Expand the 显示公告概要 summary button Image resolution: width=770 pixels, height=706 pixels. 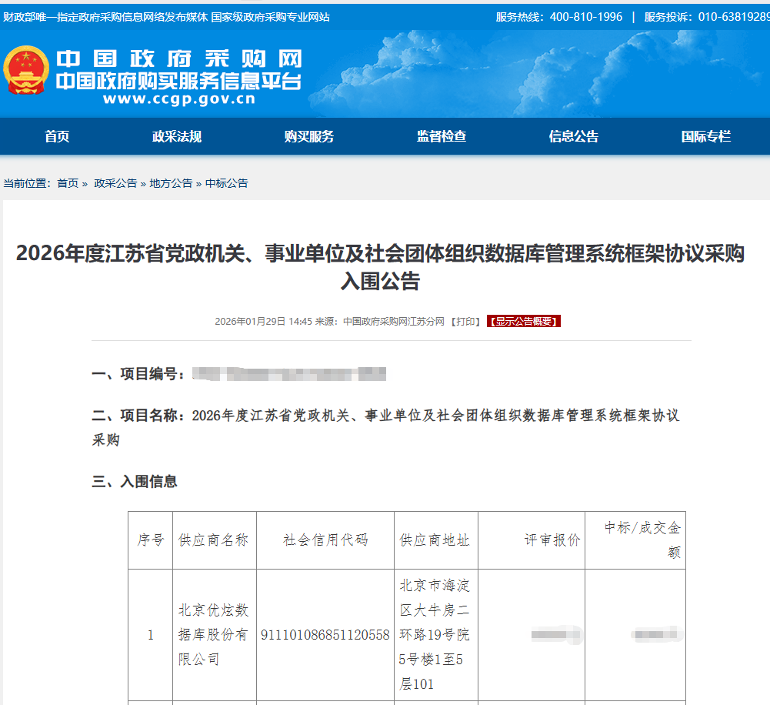(524, 322)
